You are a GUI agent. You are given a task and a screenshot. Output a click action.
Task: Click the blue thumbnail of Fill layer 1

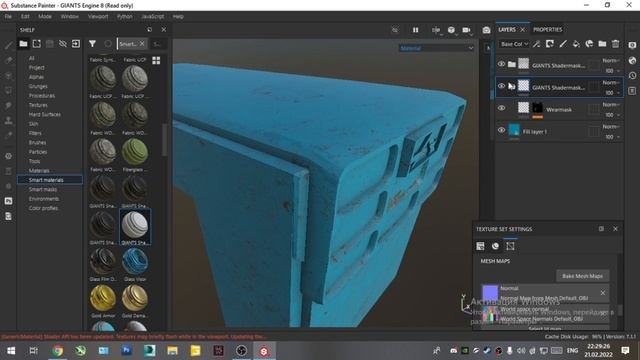click(514, 130)
